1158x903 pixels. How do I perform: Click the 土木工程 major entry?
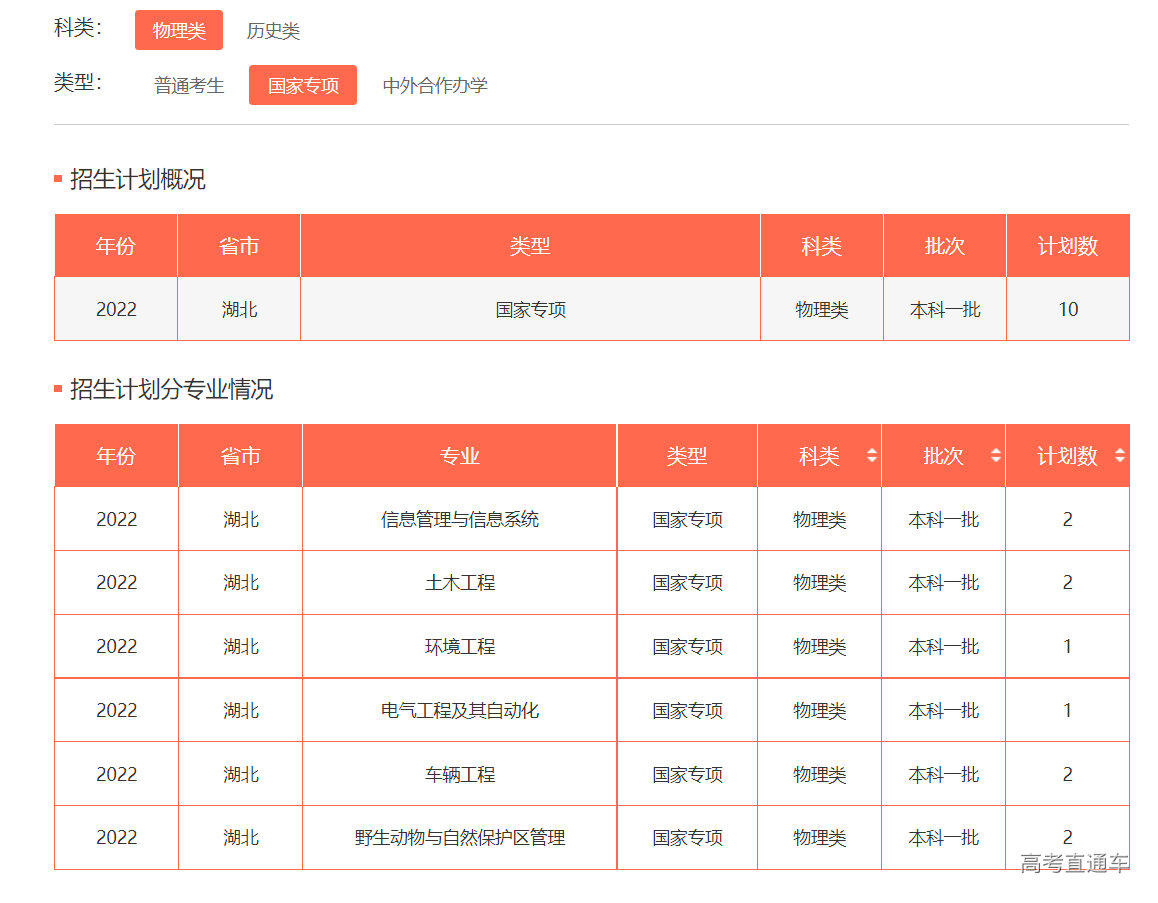point(459,583)
